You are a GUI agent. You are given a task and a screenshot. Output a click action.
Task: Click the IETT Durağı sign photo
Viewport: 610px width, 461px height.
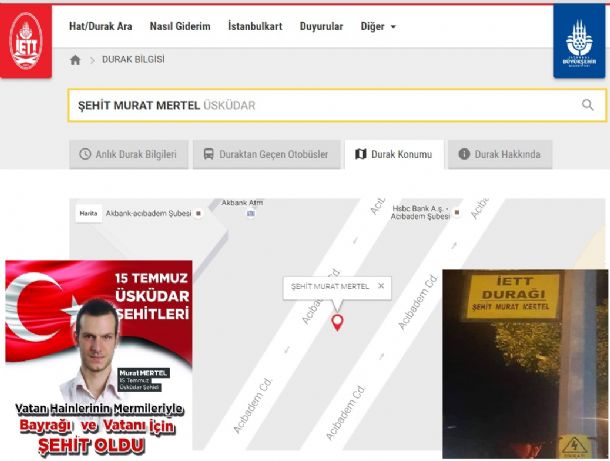(525, 364)
